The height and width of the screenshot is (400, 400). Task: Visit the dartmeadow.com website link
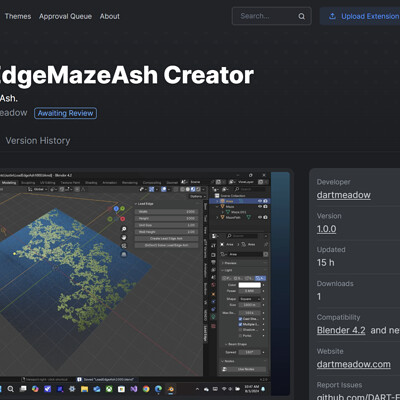[354, 364]
